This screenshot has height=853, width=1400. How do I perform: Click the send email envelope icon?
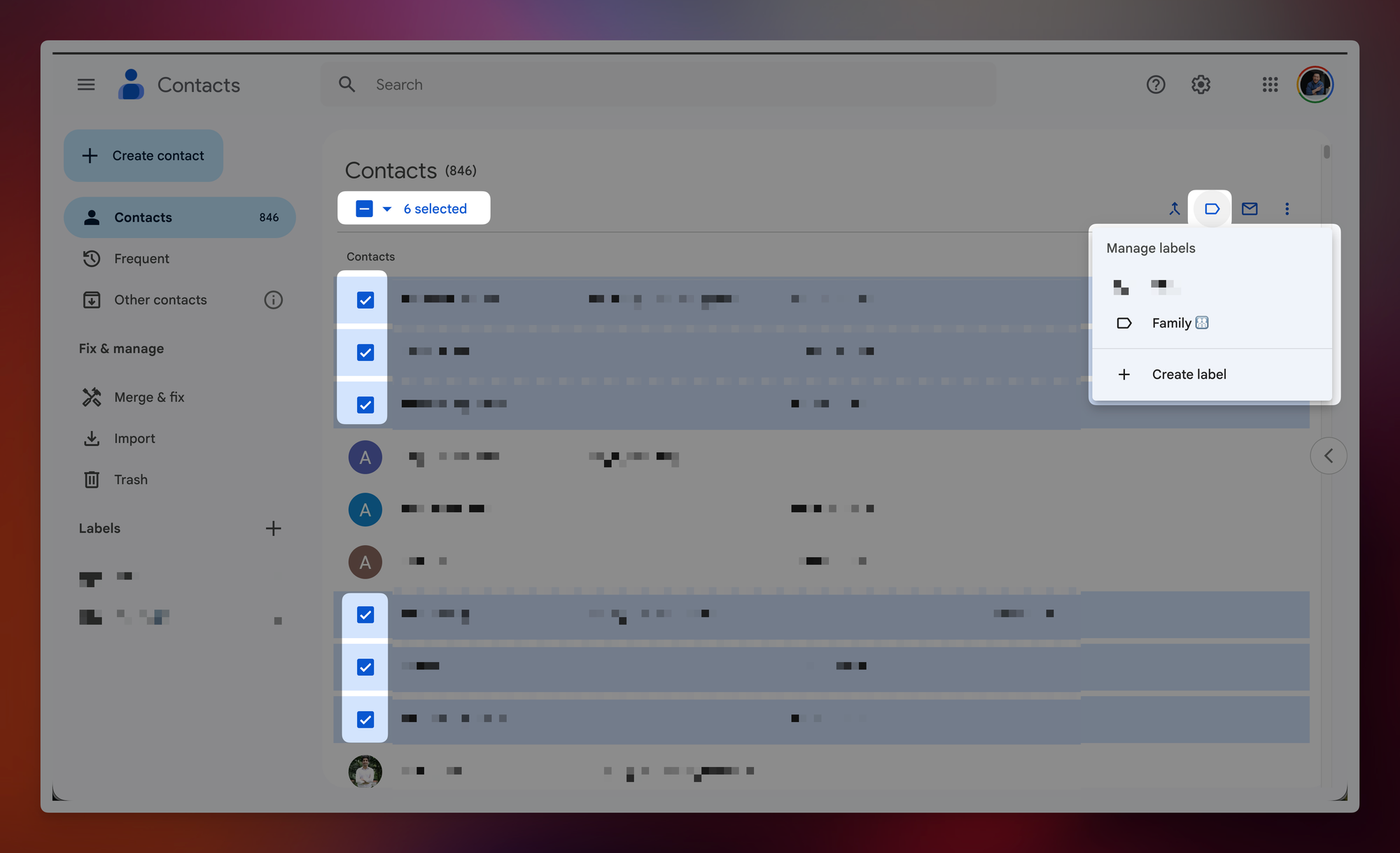pos(1249,209)
